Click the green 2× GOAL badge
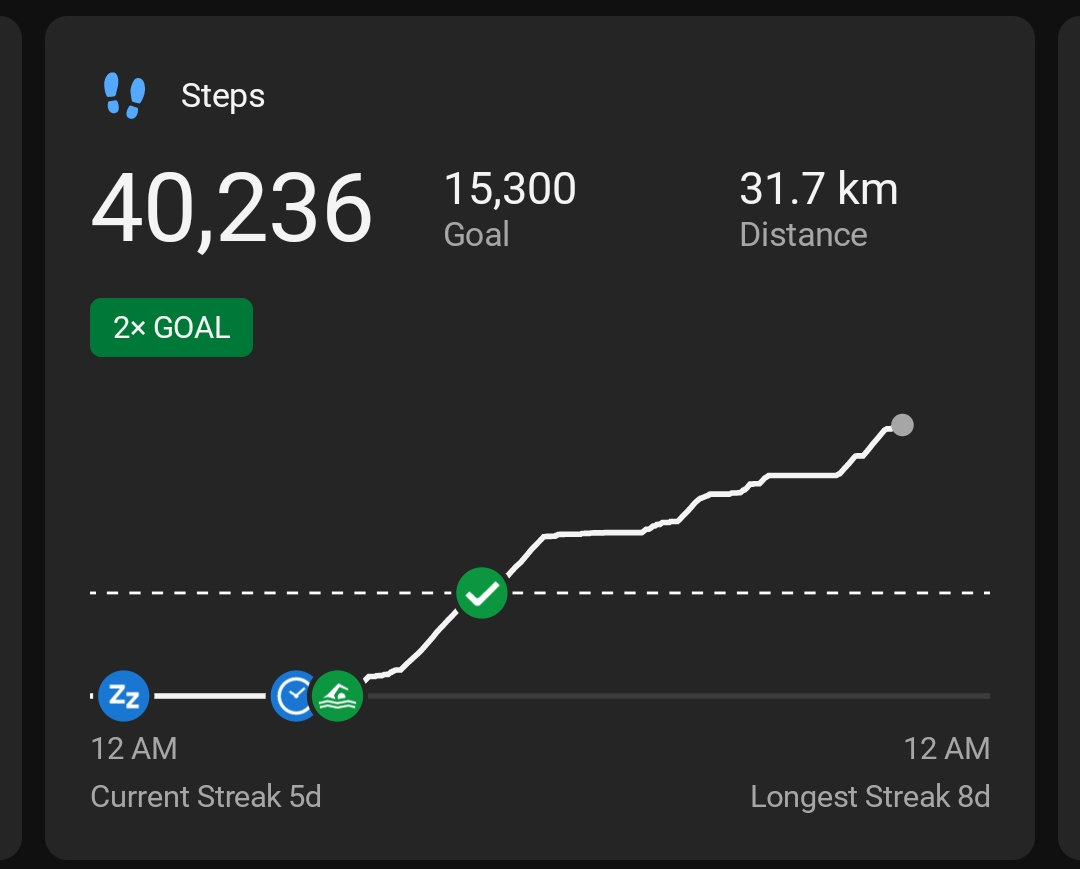 pyautogui.click(x=171, y=328)
